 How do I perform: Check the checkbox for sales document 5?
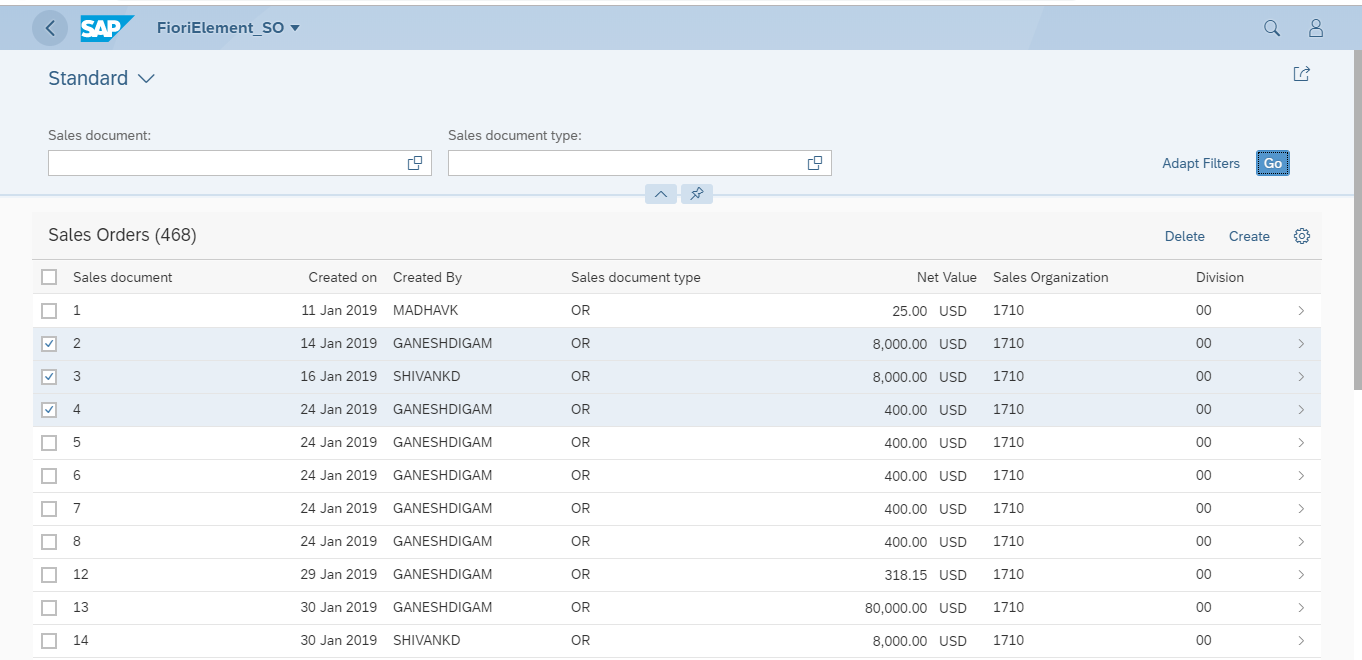[49, 443]
